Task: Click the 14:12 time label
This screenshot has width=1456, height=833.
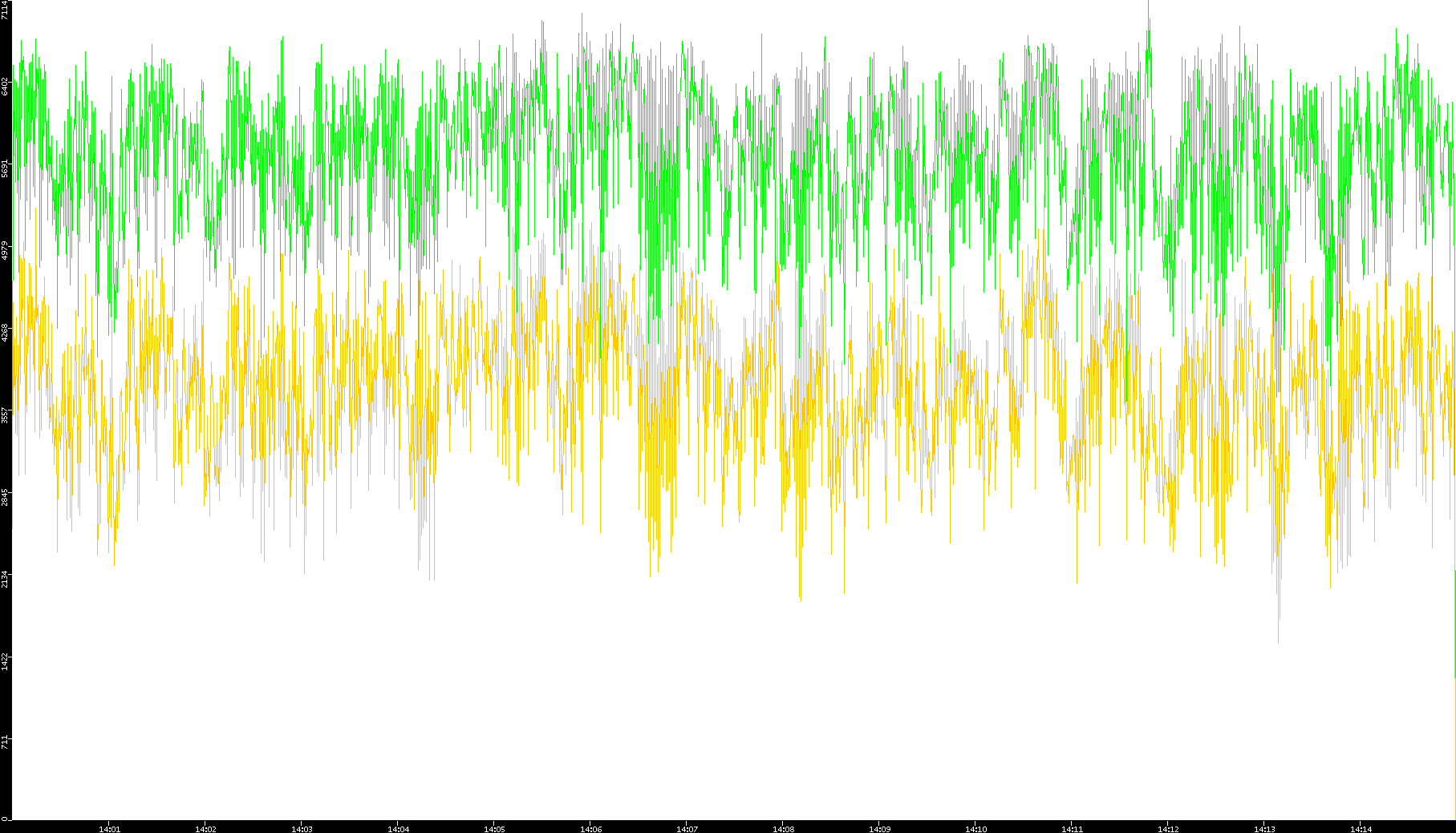Action: [1168, 828]
